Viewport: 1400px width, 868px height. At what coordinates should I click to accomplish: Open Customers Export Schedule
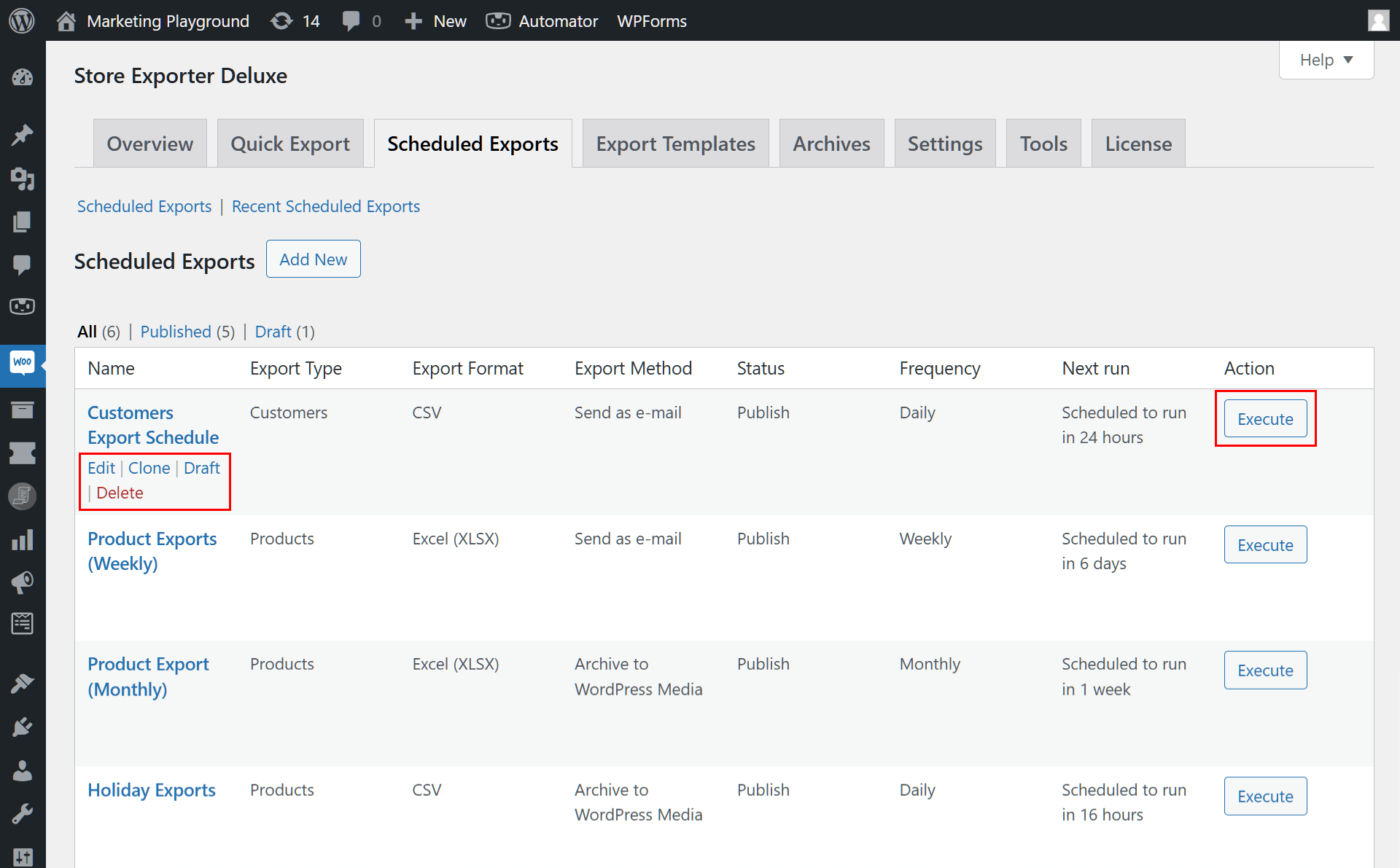point(153,425)
